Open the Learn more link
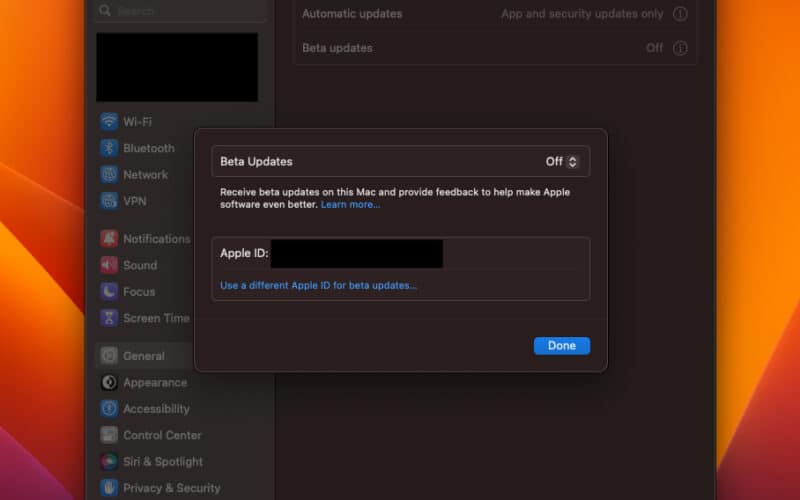This screenshot has height=500, width=800. pos(350,205)
